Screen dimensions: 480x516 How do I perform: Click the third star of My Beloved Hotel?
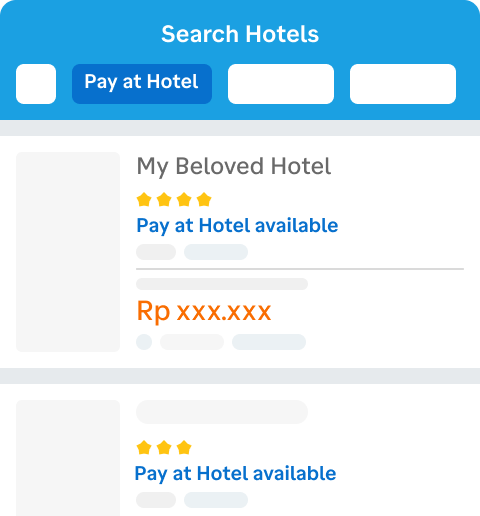pyautogui.click(x=184, y=200)
